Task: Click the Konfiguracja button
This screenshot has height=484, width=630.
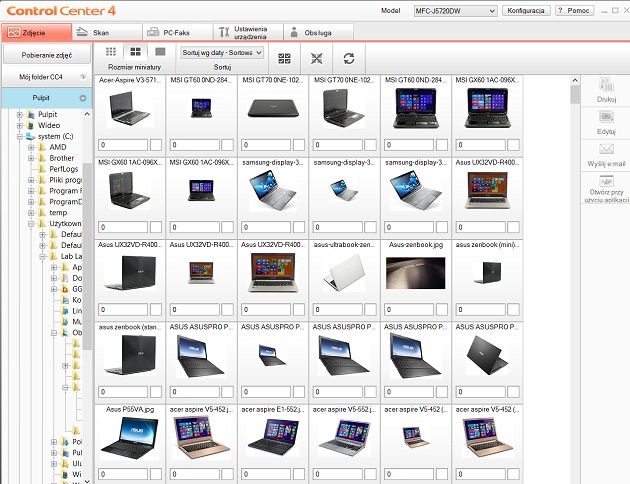Action: tap(526, 11)
